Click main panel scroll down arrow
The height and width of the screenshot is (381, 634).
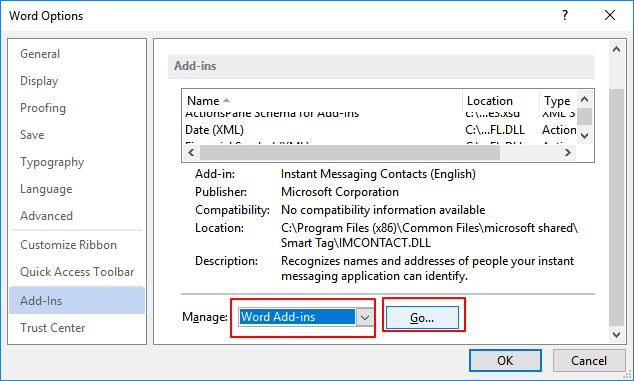coord(616,335)
